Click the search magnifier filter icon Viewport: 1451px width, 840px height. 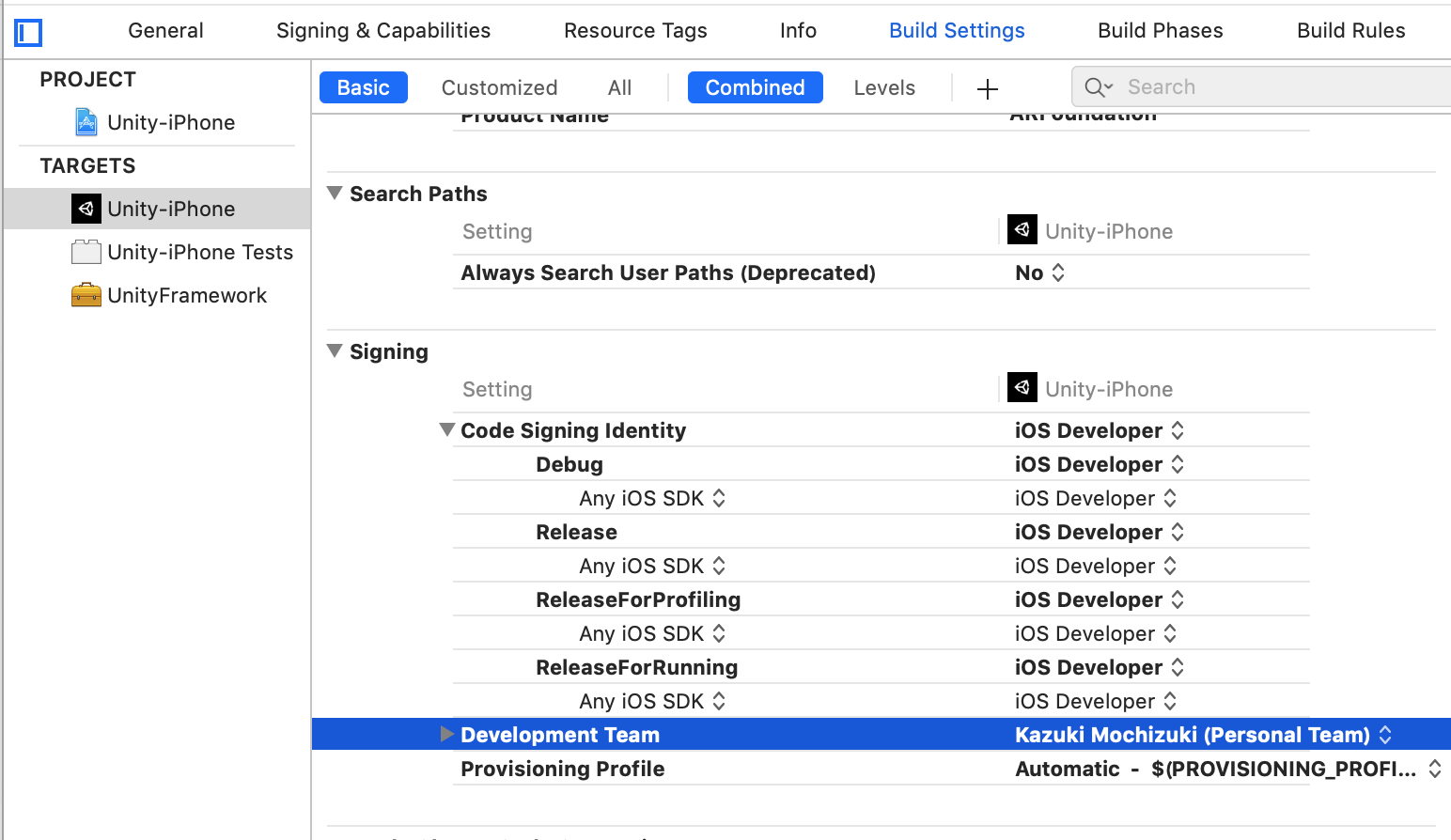(1098, 87)
